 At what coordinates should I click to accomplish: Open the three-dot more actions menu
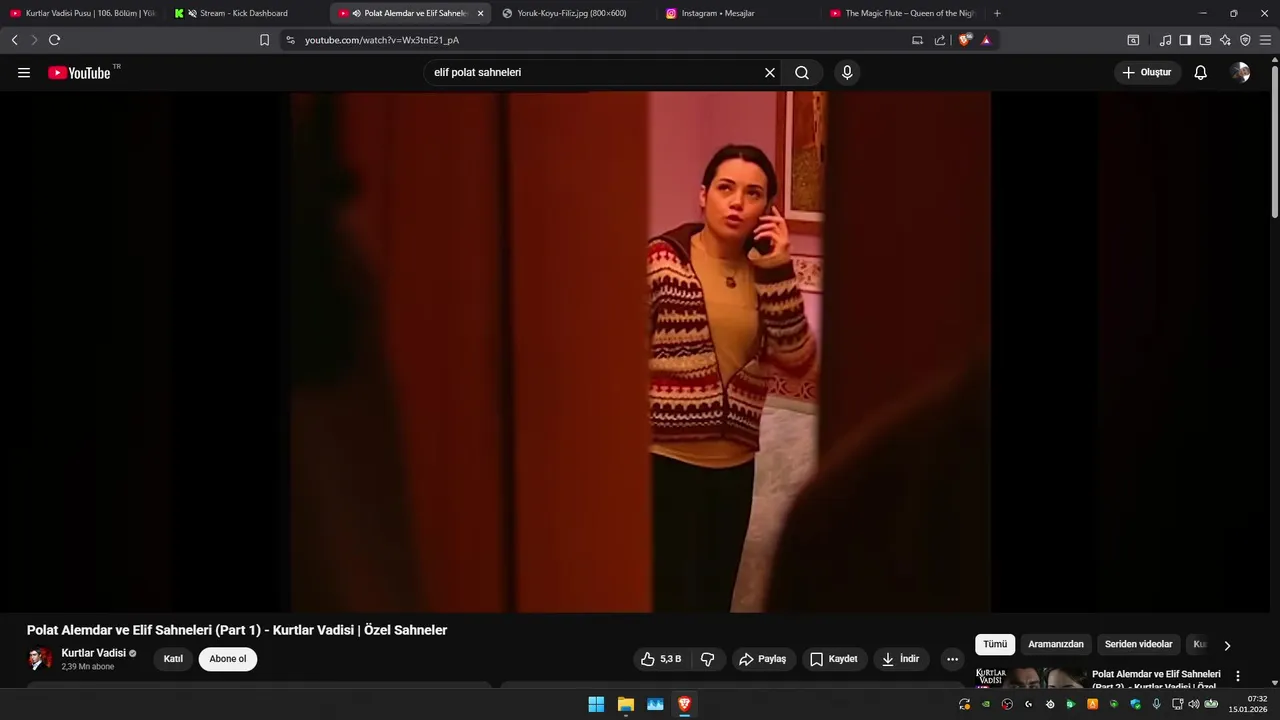click(x=953, y=659)
